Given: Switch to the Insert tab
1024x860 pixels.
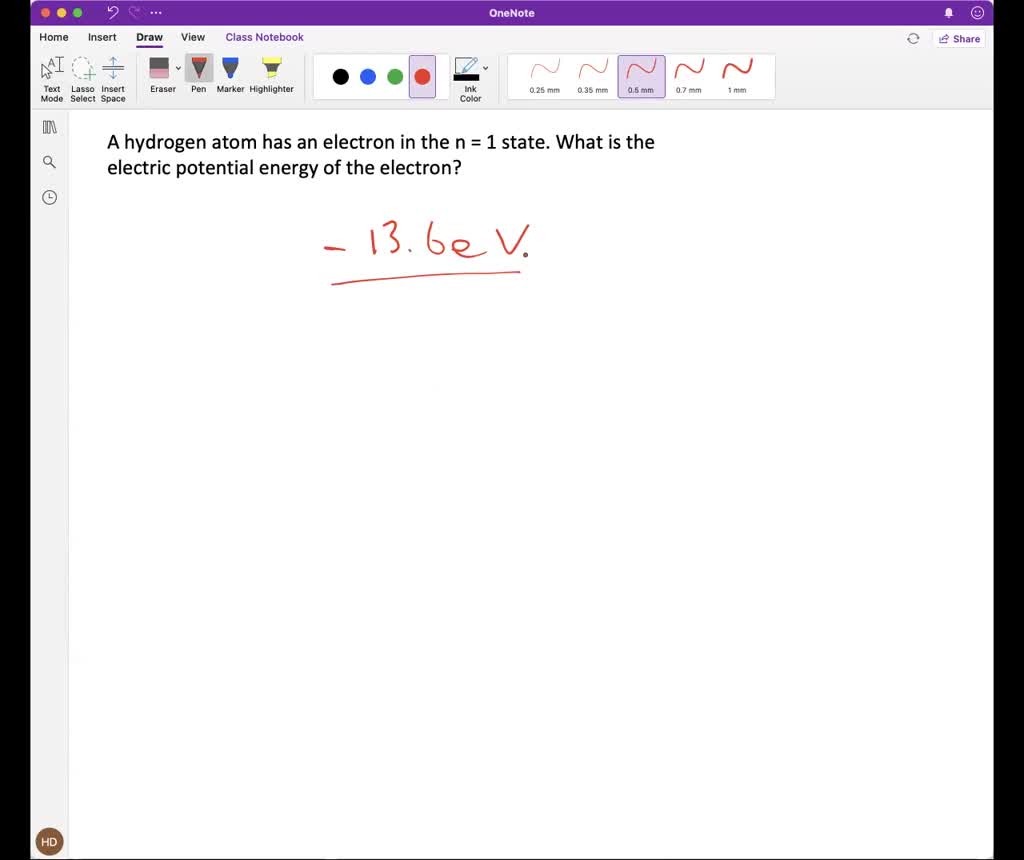Looking at the screenshot, I should point(102,37).
